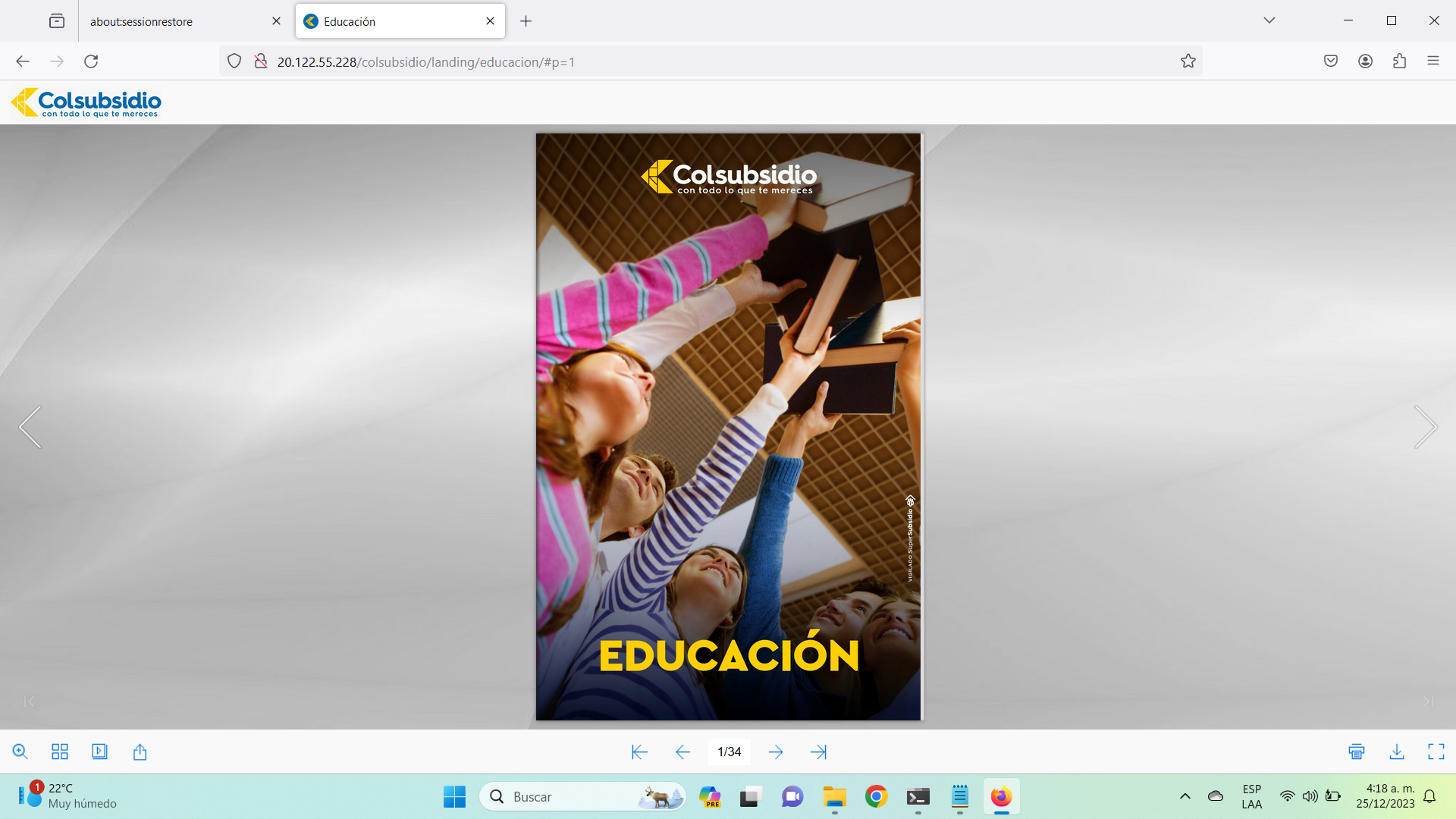Toggle fullscreen mode

coord(1436,752)
